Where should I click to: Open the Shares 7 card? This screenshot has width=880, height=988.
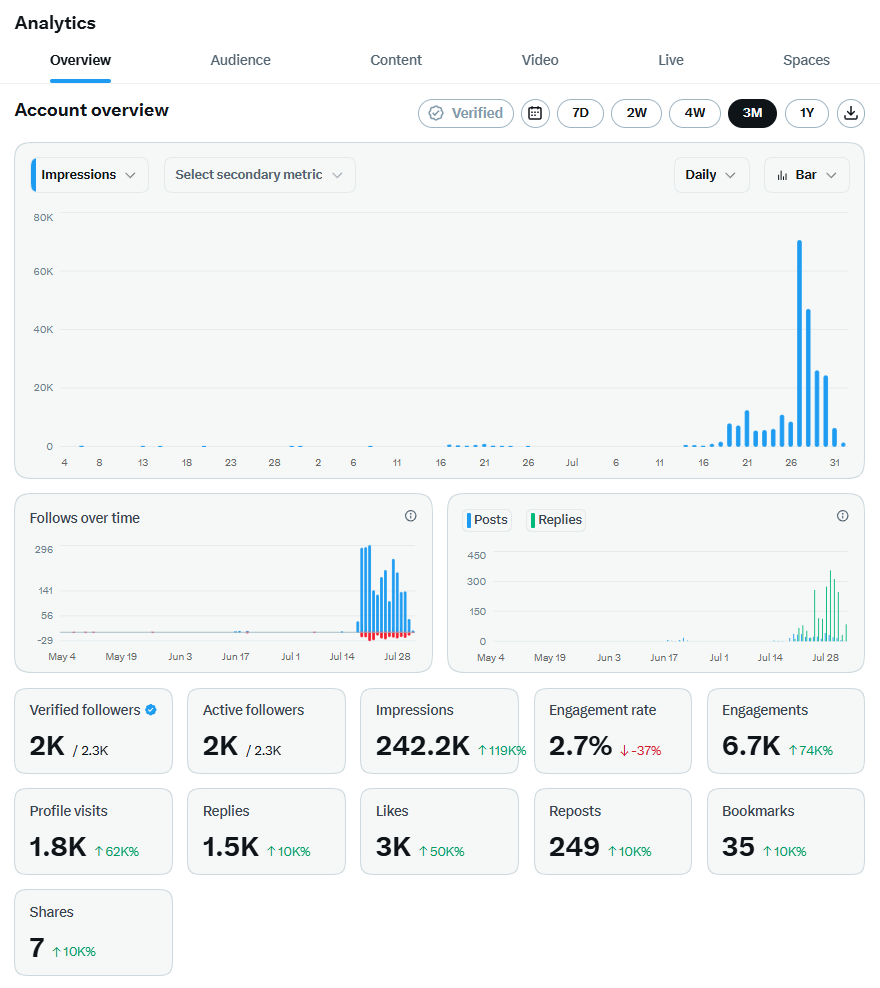pyautogui.click(x=93, y=933)
